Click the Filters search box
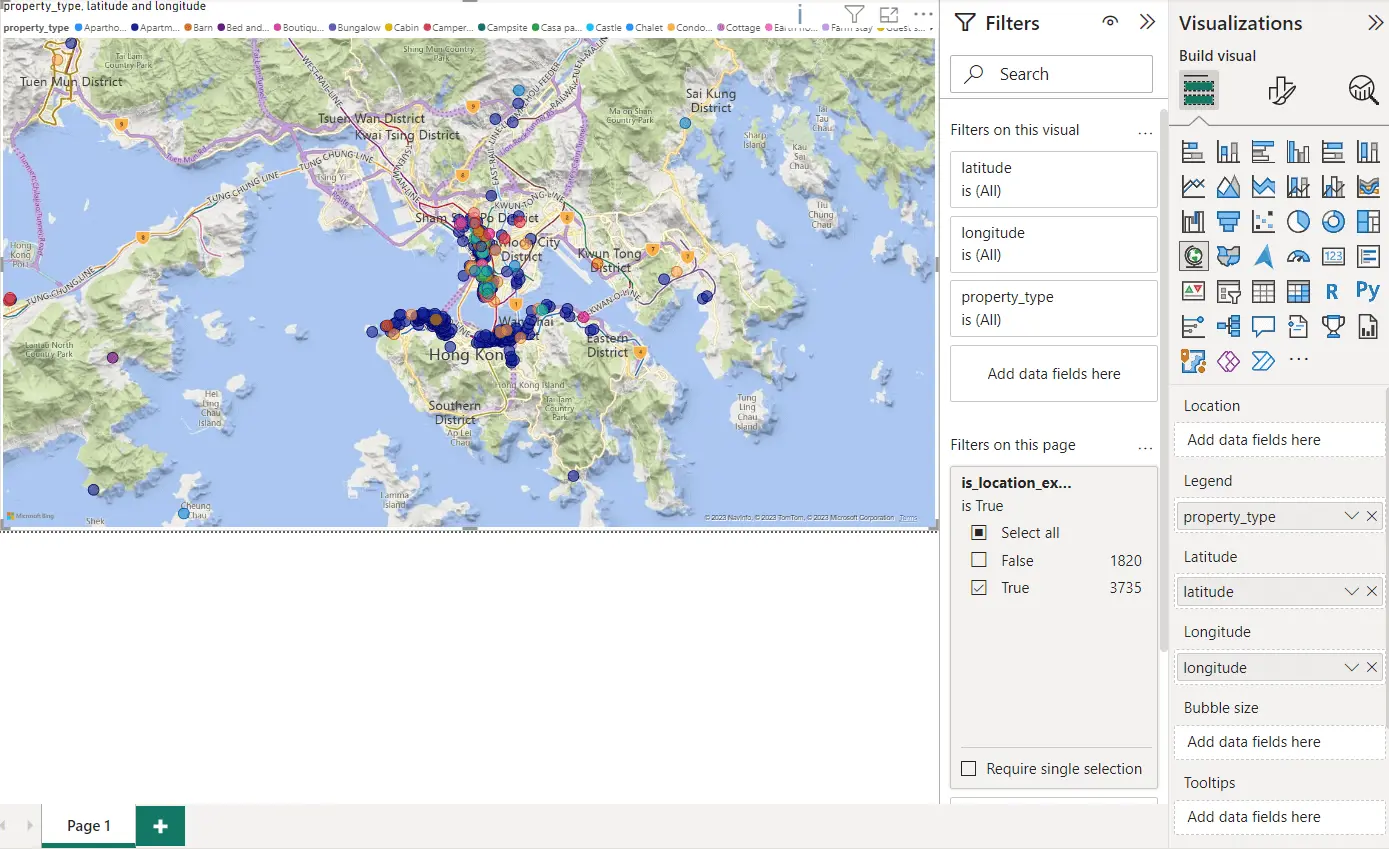 tap(1052, 74)
